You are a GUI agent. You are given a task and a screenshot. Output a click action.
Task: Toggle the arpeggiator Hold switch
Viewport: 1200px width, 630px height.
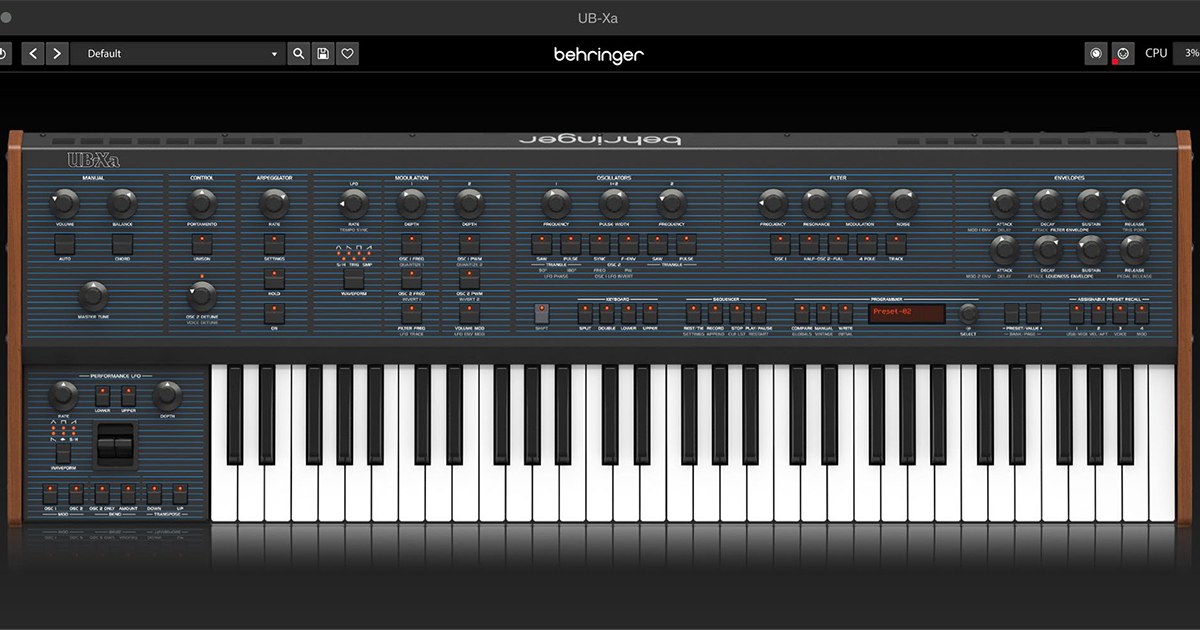(273, 278)
